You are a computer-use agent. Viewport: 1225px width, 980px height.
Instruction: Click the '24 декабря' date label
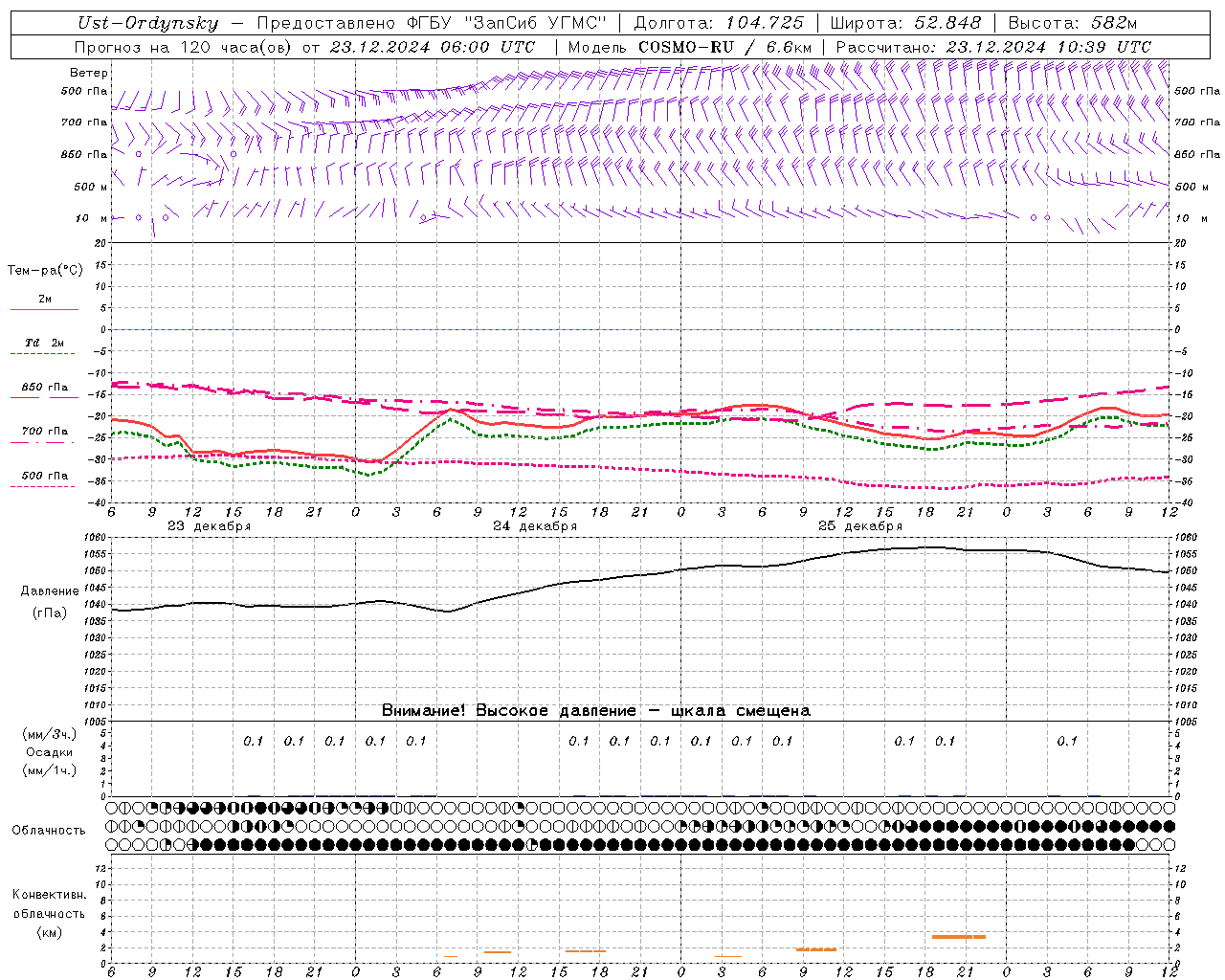click(x=535, y=526)
